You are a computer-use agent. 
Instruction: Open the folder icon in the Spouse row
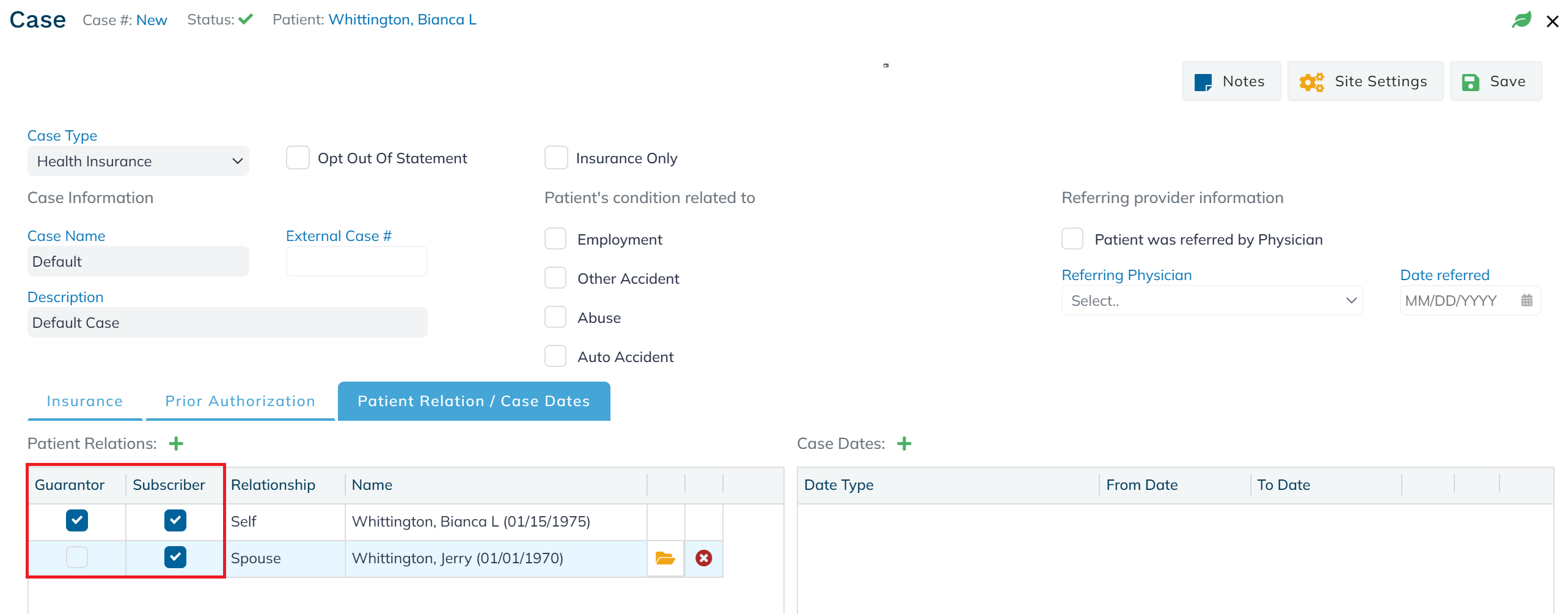tap(665, 558)
